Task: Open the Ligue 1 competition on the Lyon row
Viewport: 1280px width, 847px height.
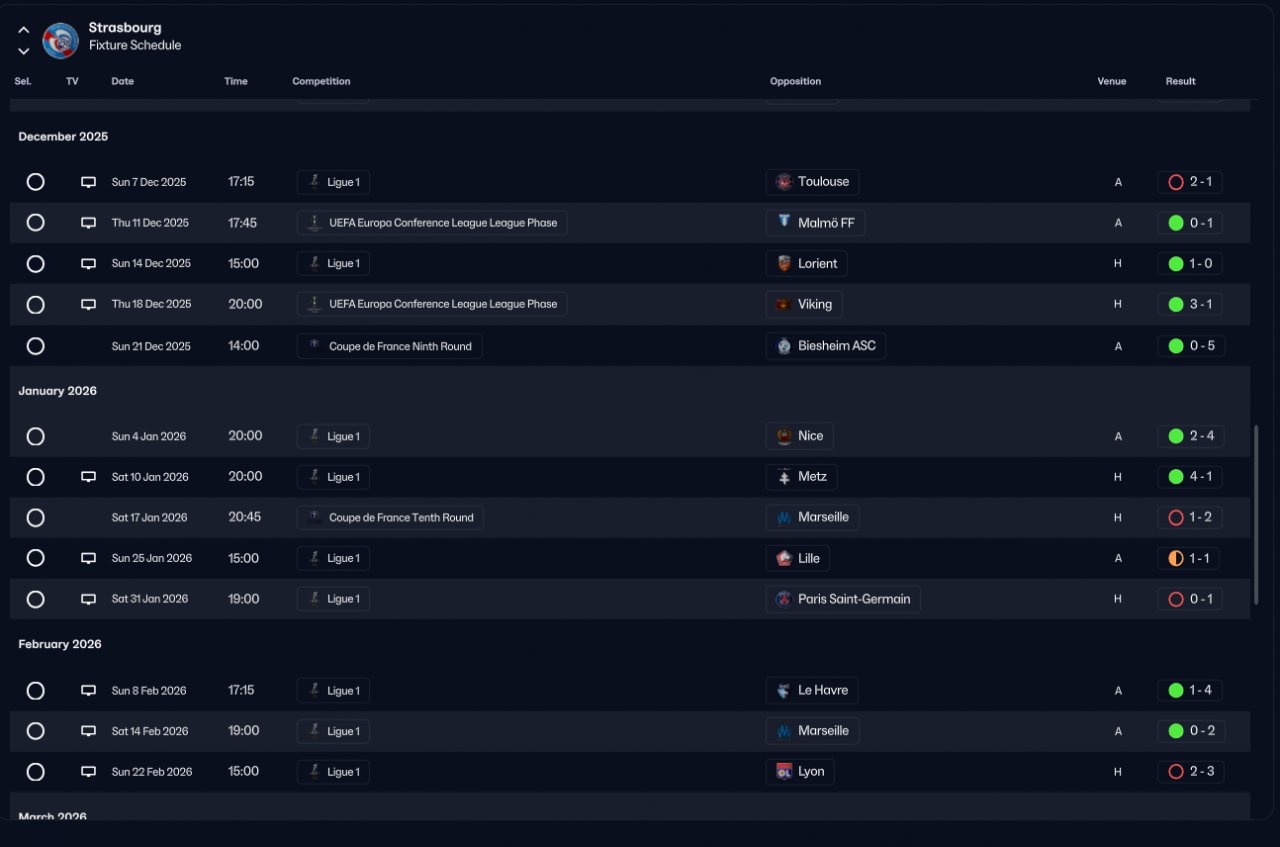Action: [333, 772]
